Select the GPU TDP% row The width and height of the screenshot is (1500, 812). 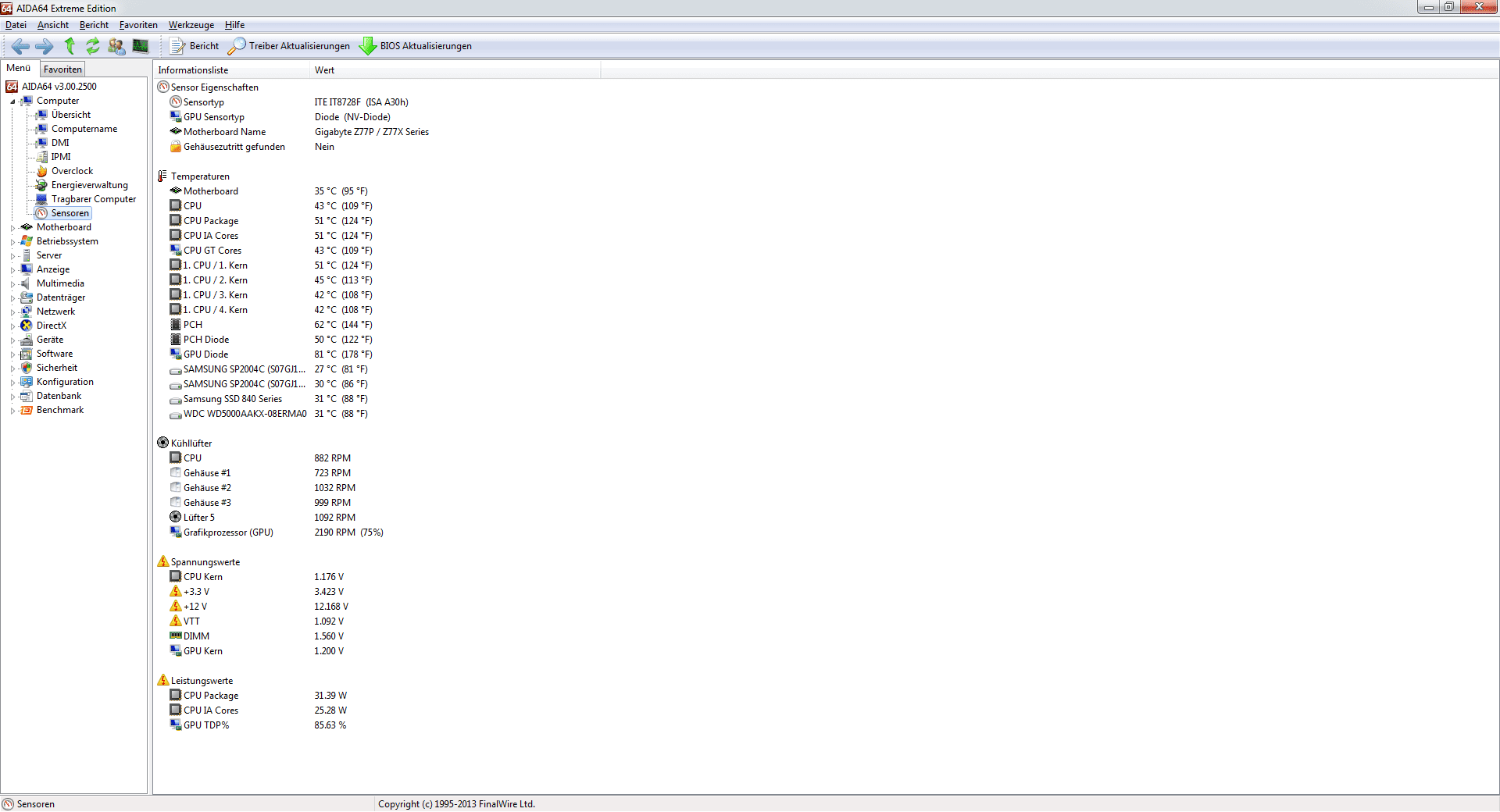pyautogui.click(x=259, y=725)
